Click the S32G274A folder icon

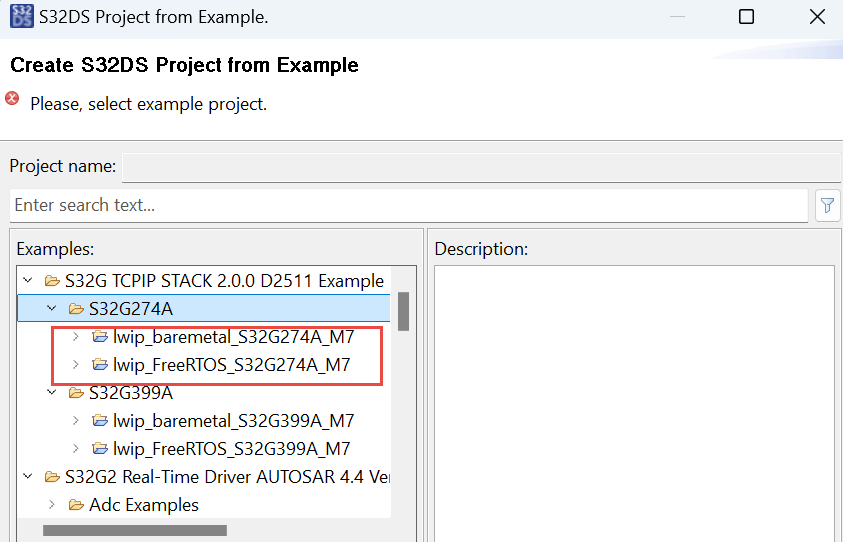[76, 309]
